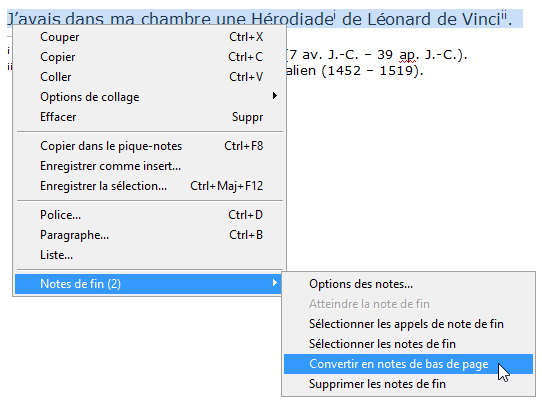Screen dimensions: 542x402
Task: Choose Sélectionner les appels de note de fin
Action: [x=408, y=324]
